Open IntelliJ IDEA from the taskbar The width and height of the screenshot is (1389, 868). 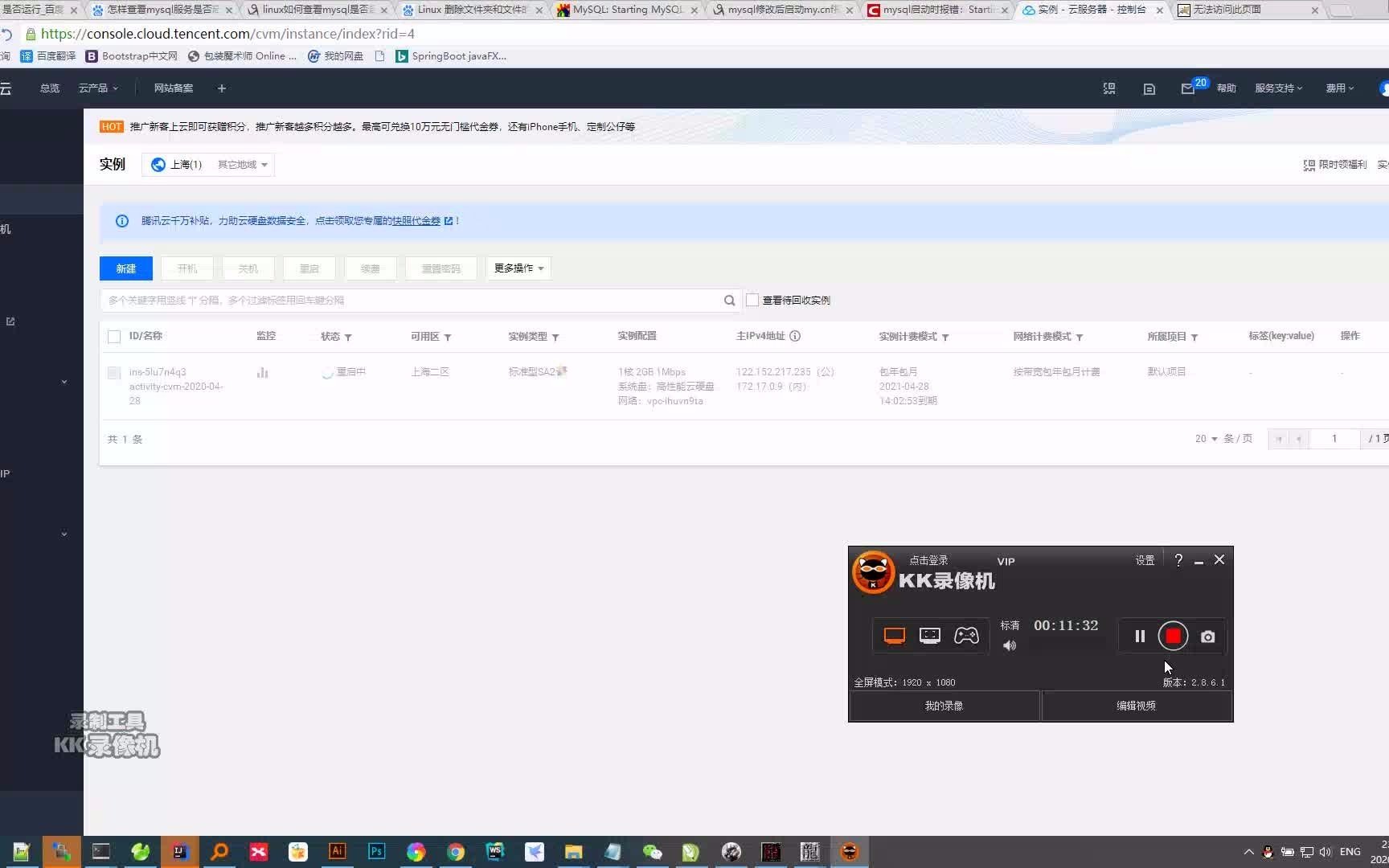pos(180,852)
